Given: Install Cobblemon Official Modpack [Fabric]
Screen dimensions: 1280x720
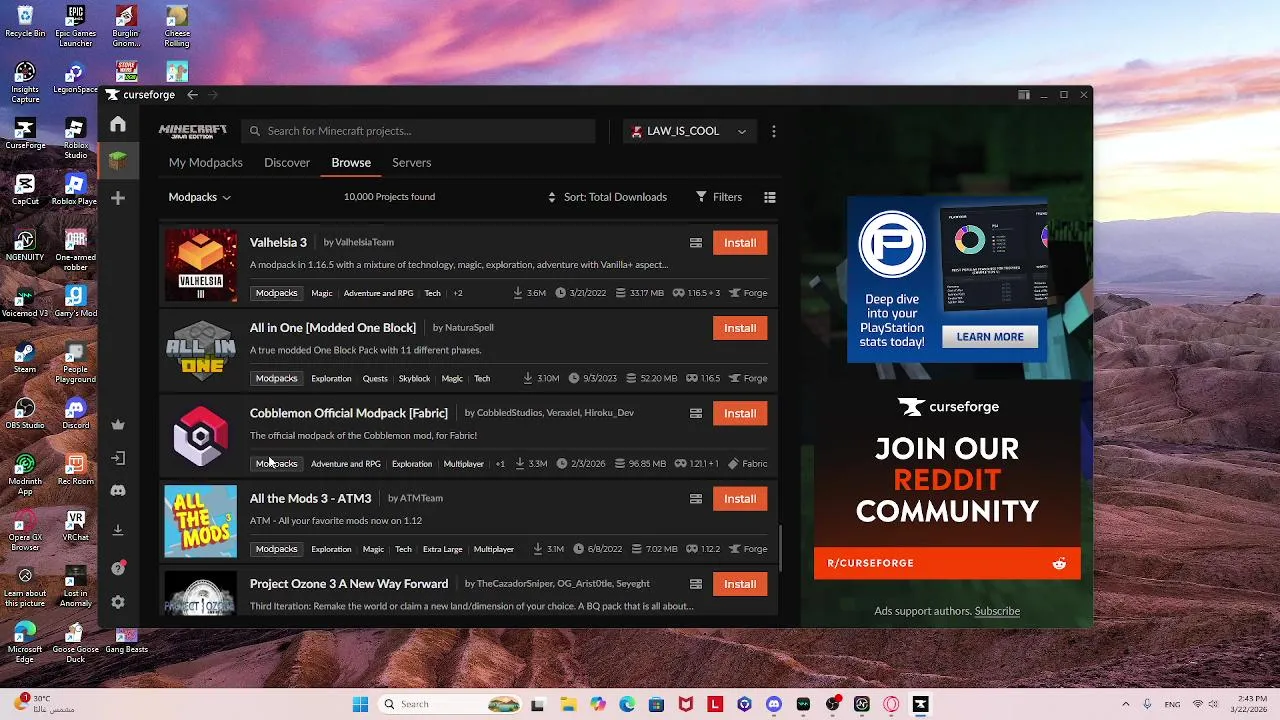Looking at the screenshot, I should 740,413.
